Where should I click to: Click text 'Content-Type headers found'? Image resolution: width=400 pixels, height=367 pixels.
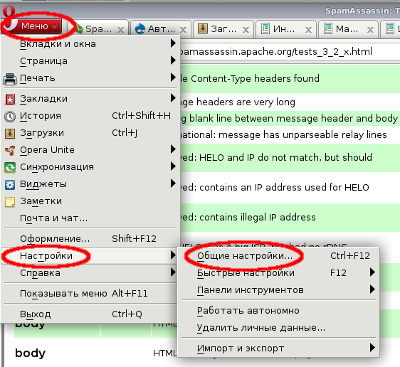[255, 79]
